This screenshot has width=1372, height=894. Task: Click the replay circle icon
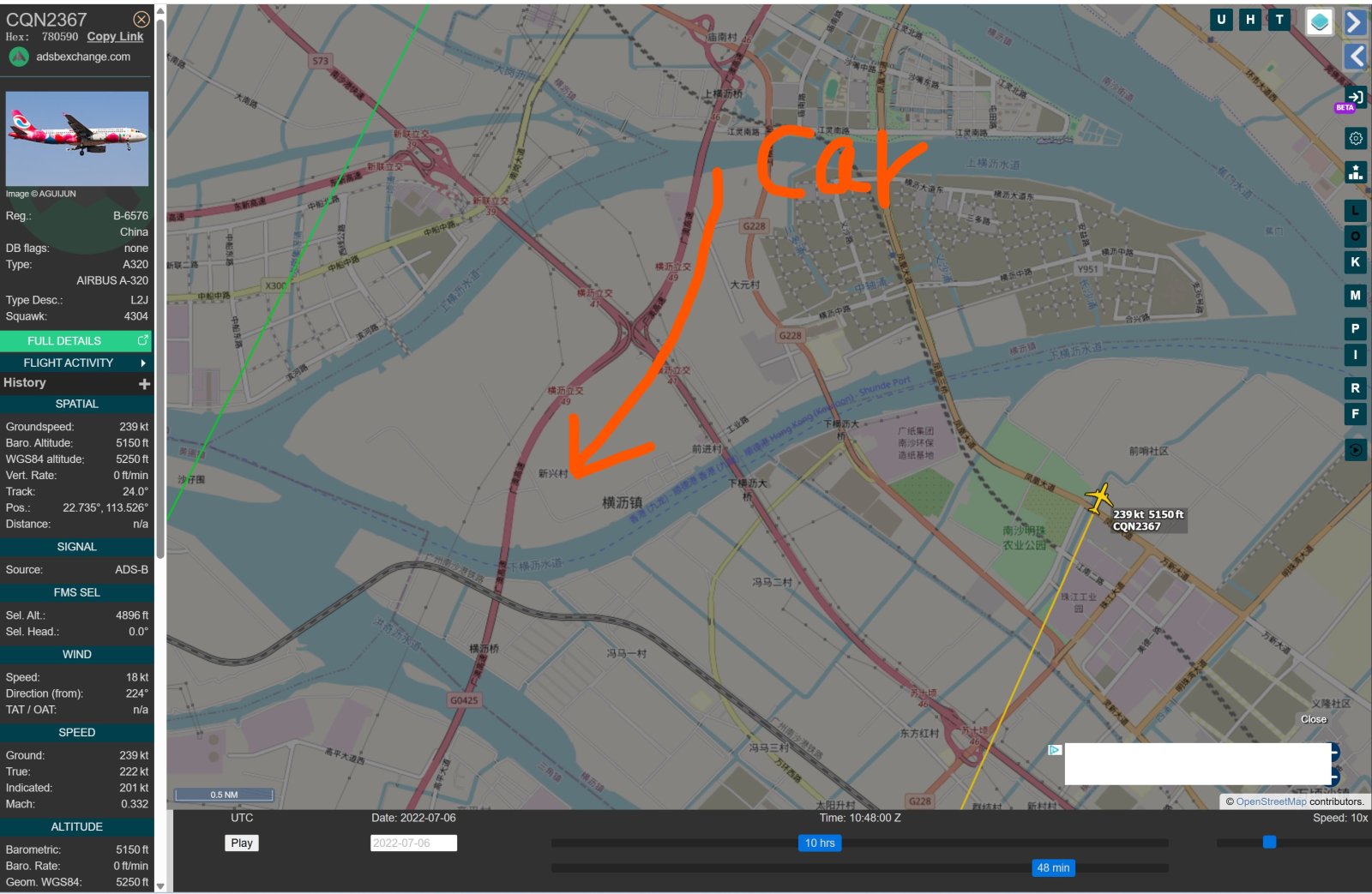1356,449
